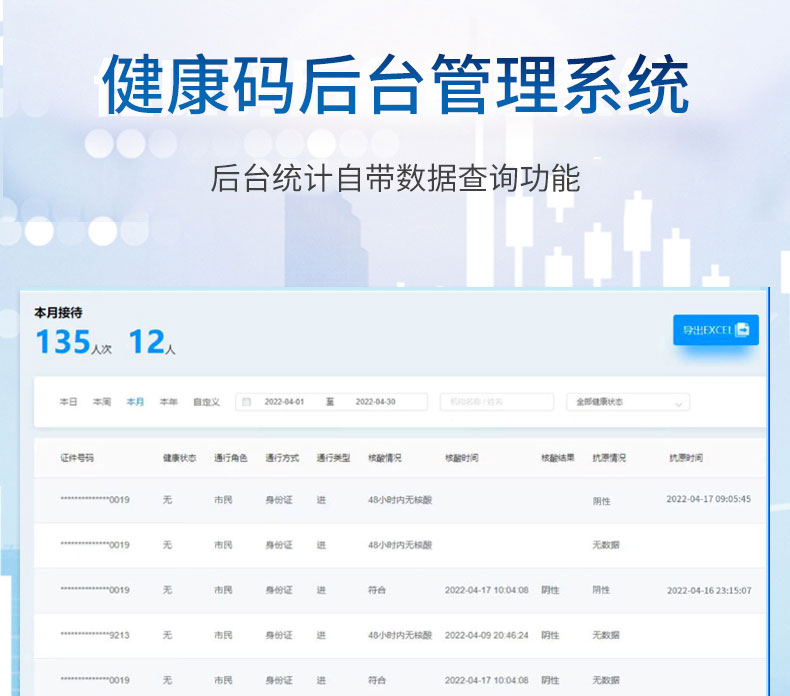Click antigen time 2022-04-16 23:15:07 cell
Image resolution: width=790 pixels, height=696 pixels.
(x=708, y=590)
